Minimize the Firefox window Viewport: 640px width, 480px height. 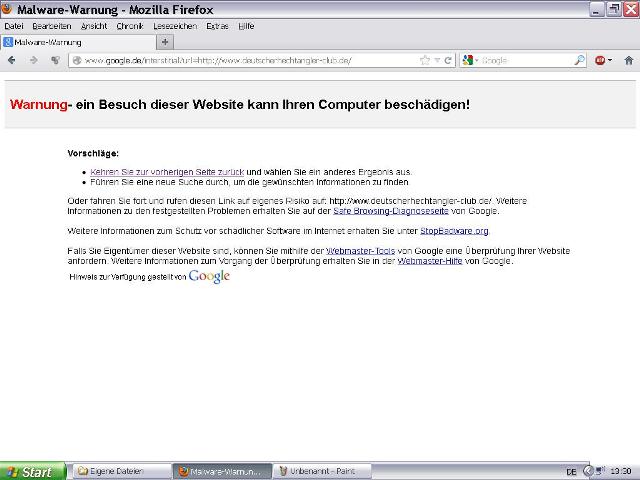597,9
